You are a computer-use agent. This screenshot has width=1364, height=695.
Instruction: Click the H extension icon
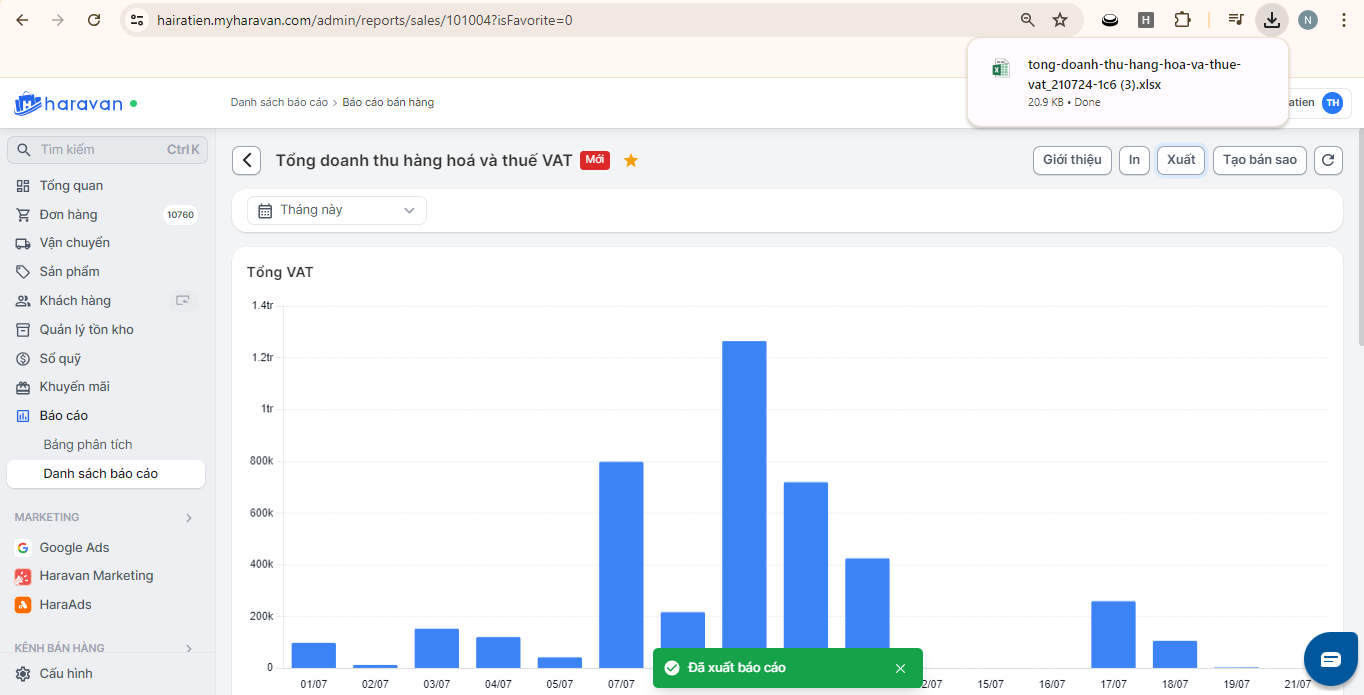click(1146, 20)
